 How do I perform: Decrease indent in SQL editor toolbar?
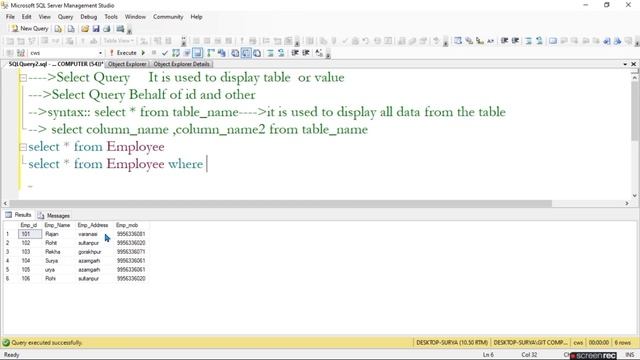[x=295, y=53]
